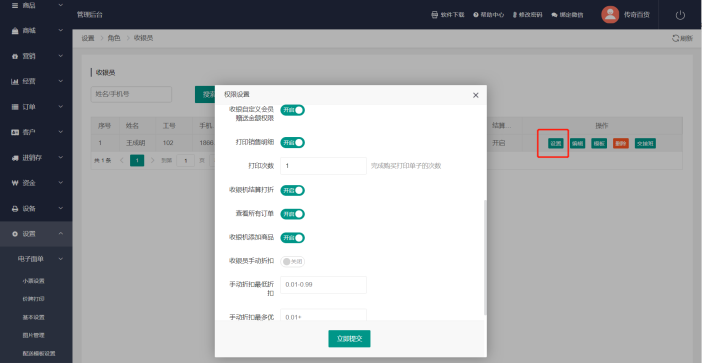Click the printer icon beside 软件下载

(x=434, y=15)
